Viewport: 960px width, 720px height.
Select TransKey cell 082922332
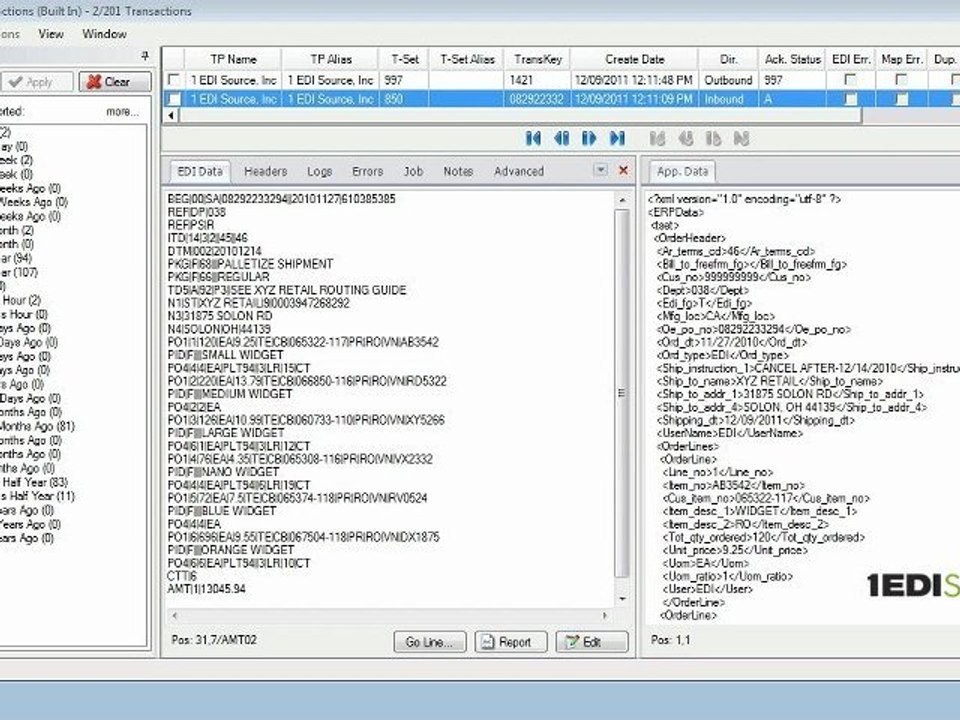pos(538,99)
